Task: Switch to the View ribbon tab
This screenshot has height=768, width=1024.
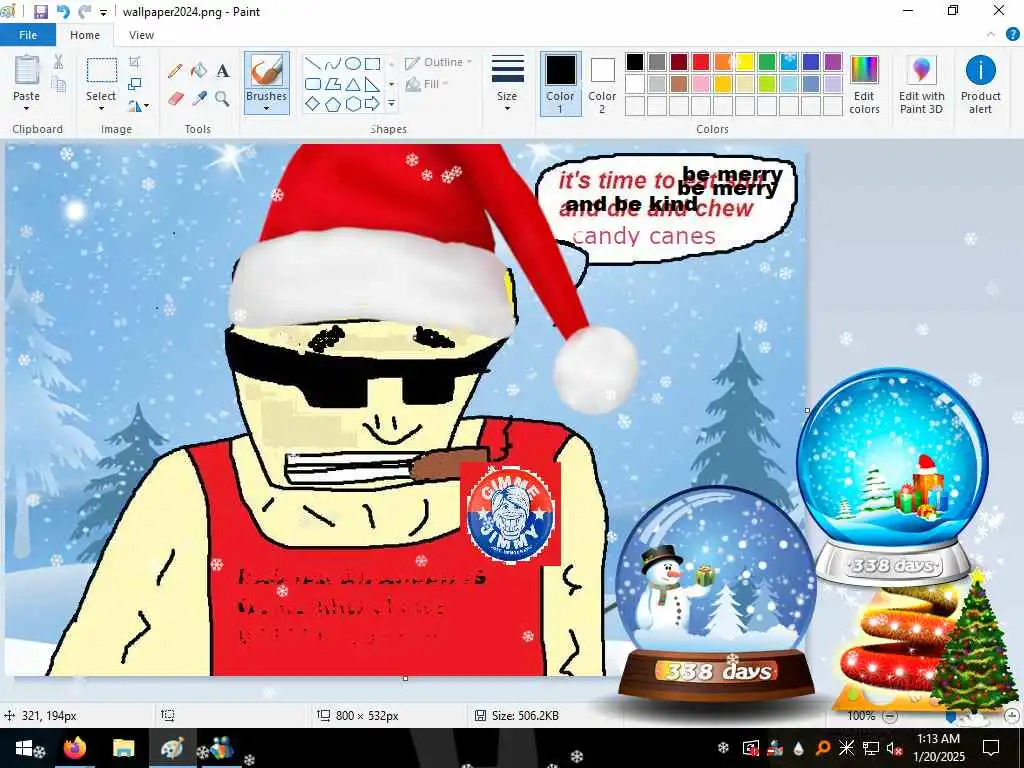Action: point(141,35)
